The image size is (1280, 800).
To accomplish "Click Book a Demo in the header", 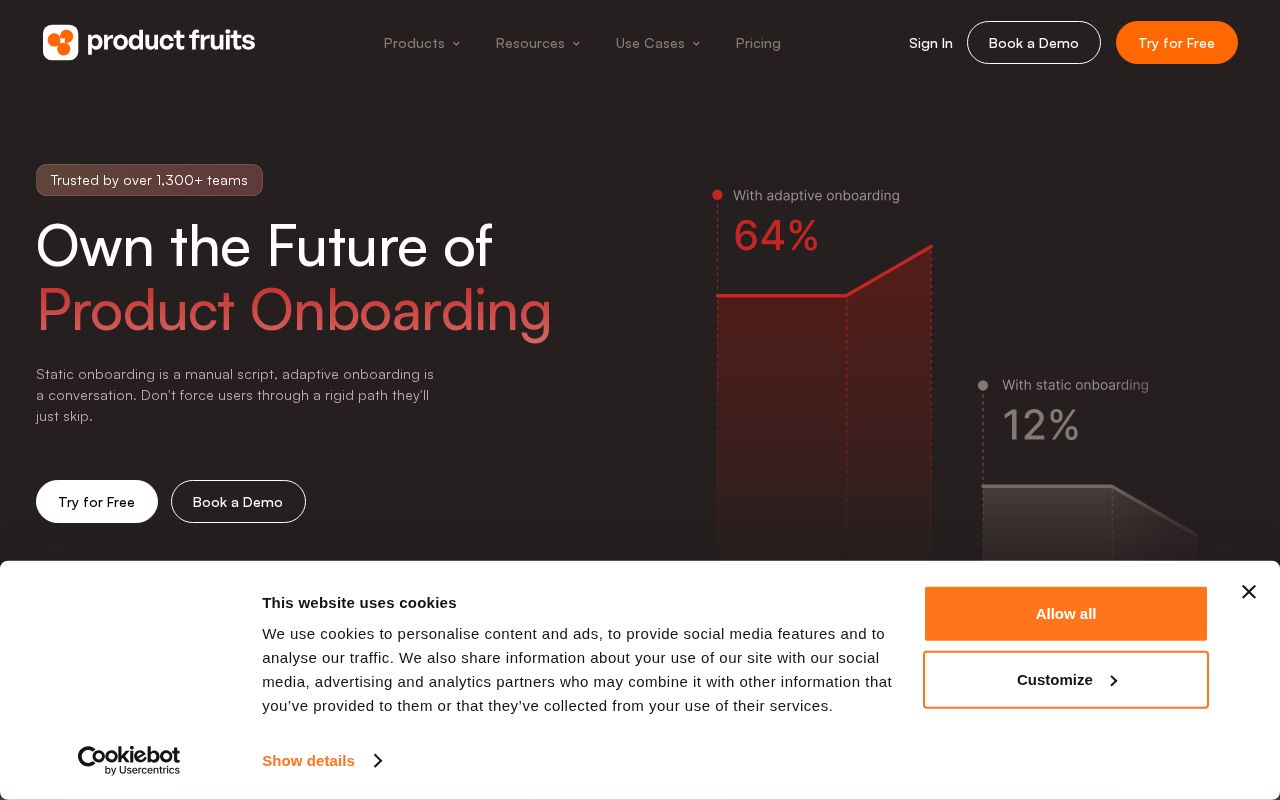I will pyautogui.click(x=1034, y=43).
